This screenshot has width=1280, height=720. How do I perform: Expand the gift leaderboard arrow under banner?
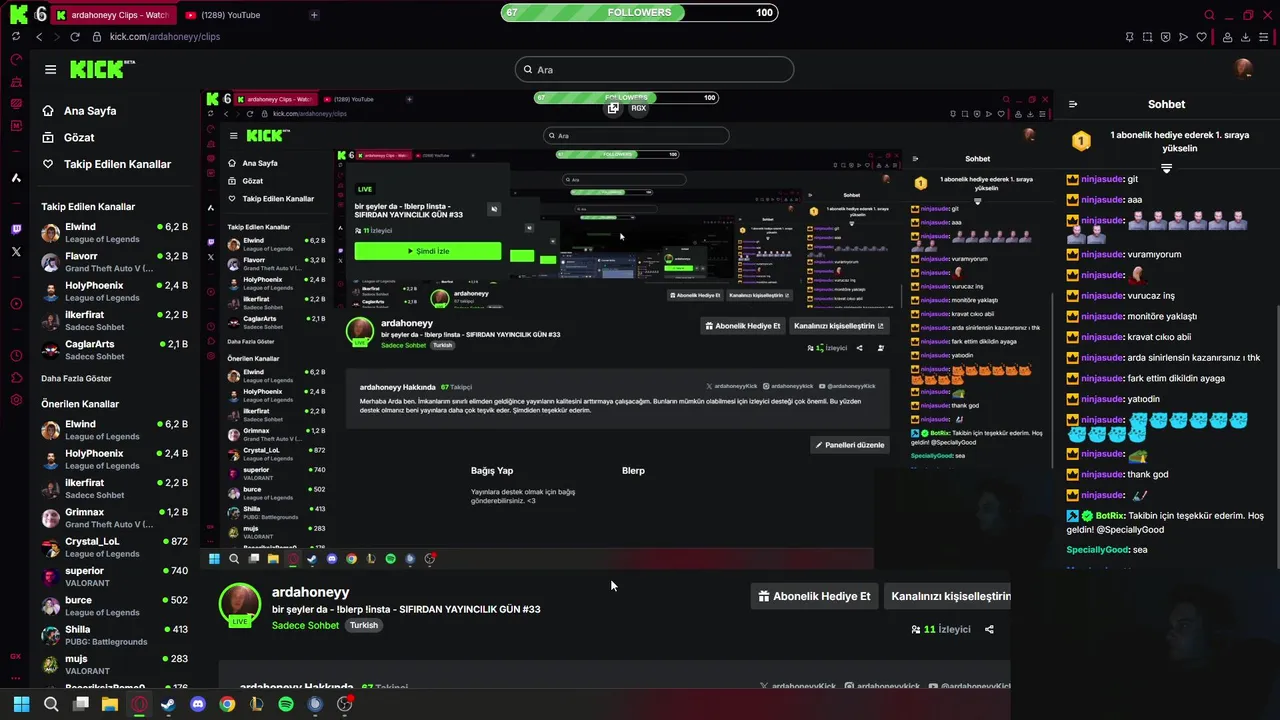[x=1166, y=169]
